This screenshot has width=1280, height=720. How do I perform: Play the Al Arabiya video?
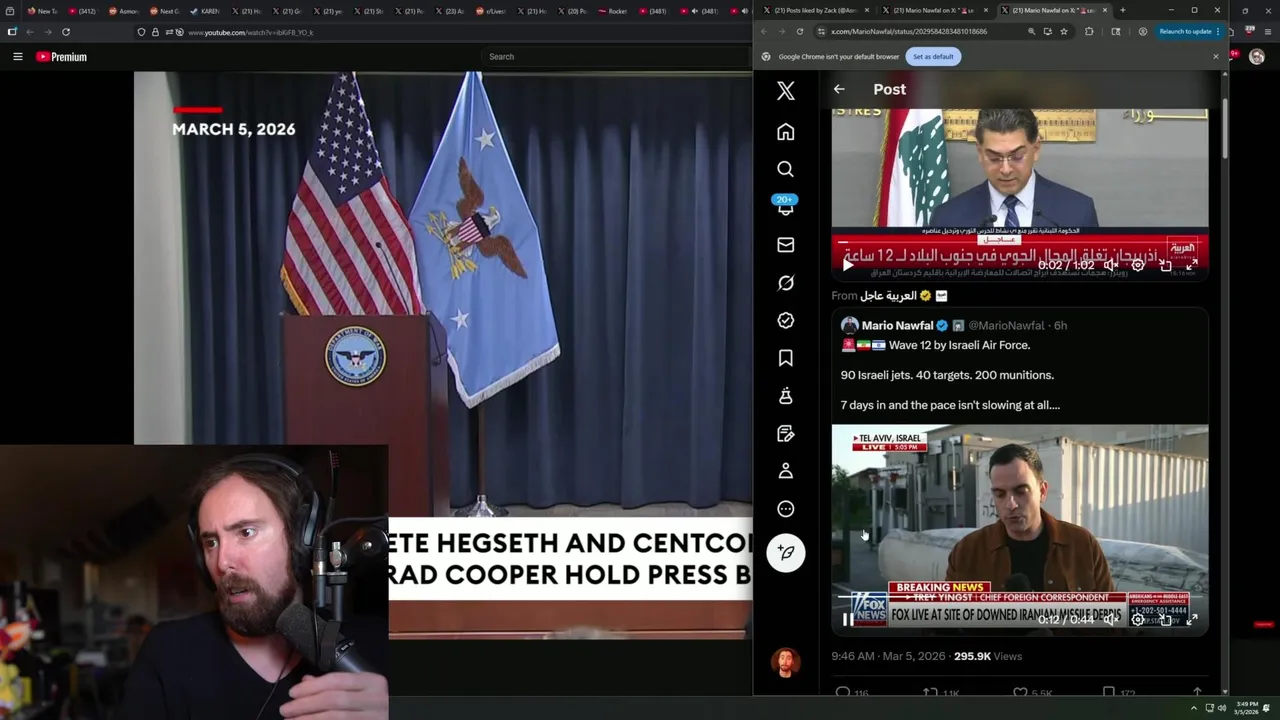coord(848,265)
